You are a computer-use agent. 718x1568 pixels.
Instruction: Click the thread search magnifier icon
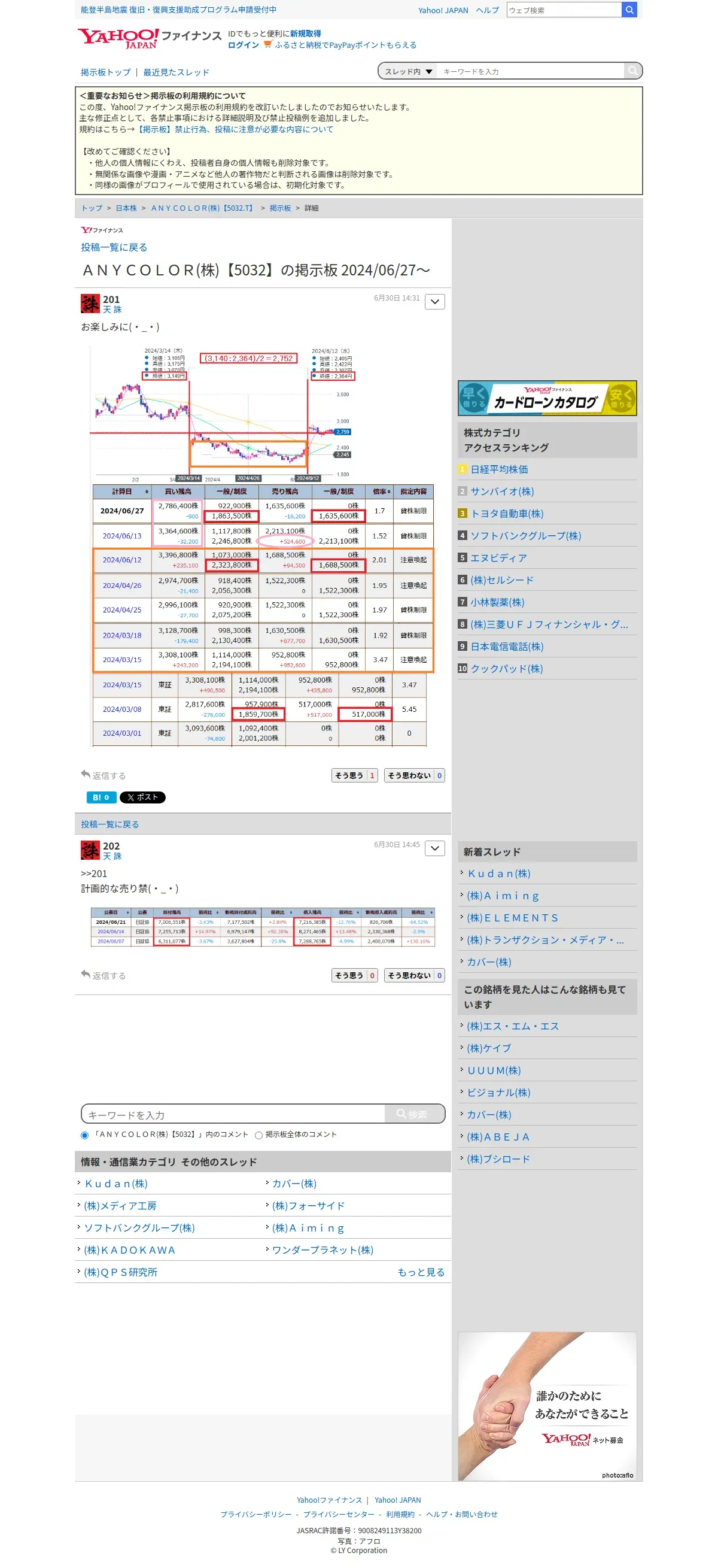633,71
